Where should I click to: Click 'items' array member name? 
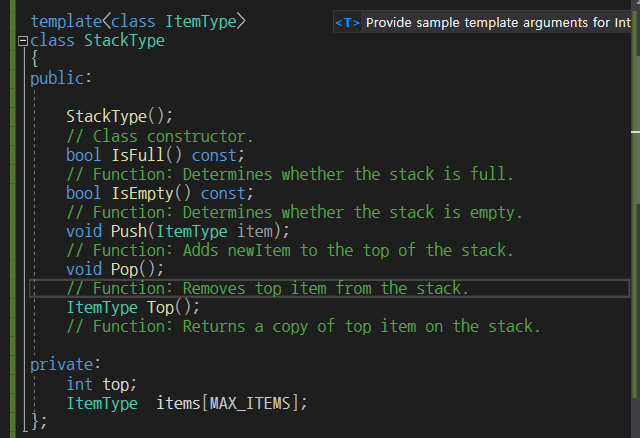[x=178, y=403]
